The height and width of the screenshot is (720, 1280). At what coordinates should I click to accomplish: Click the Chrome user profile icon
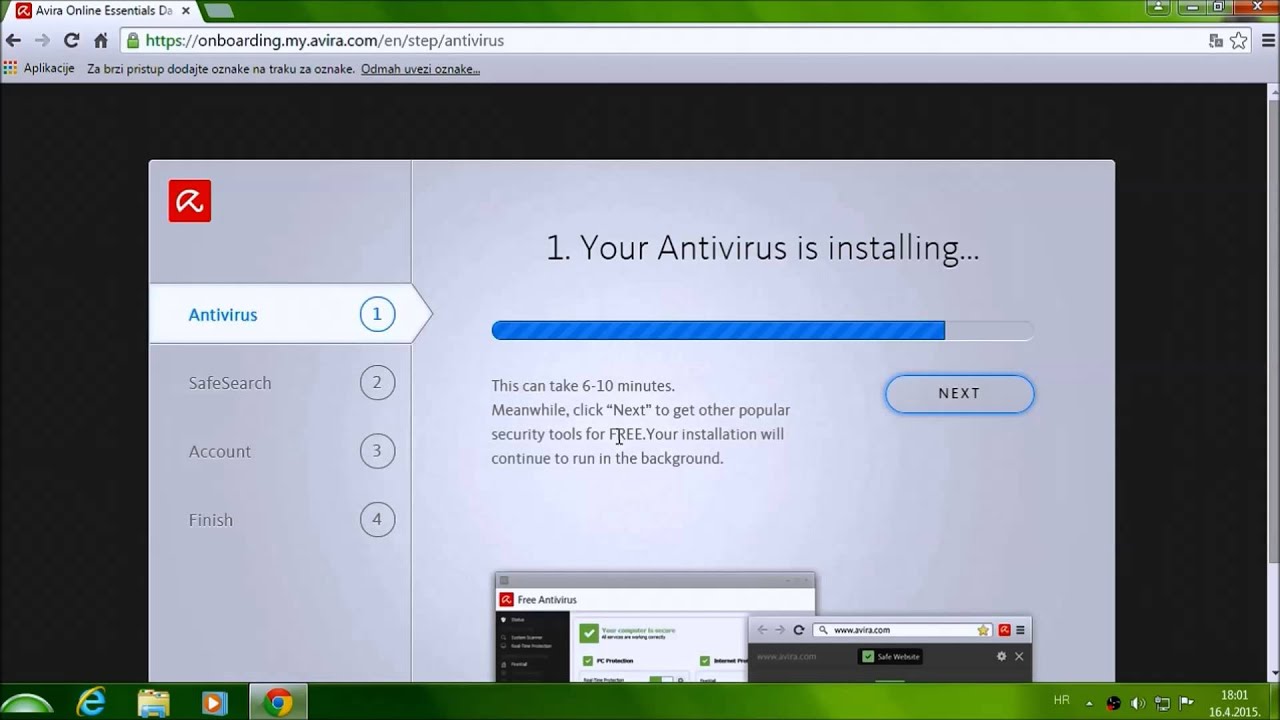pyautogui.click(x=1160, y=8)
